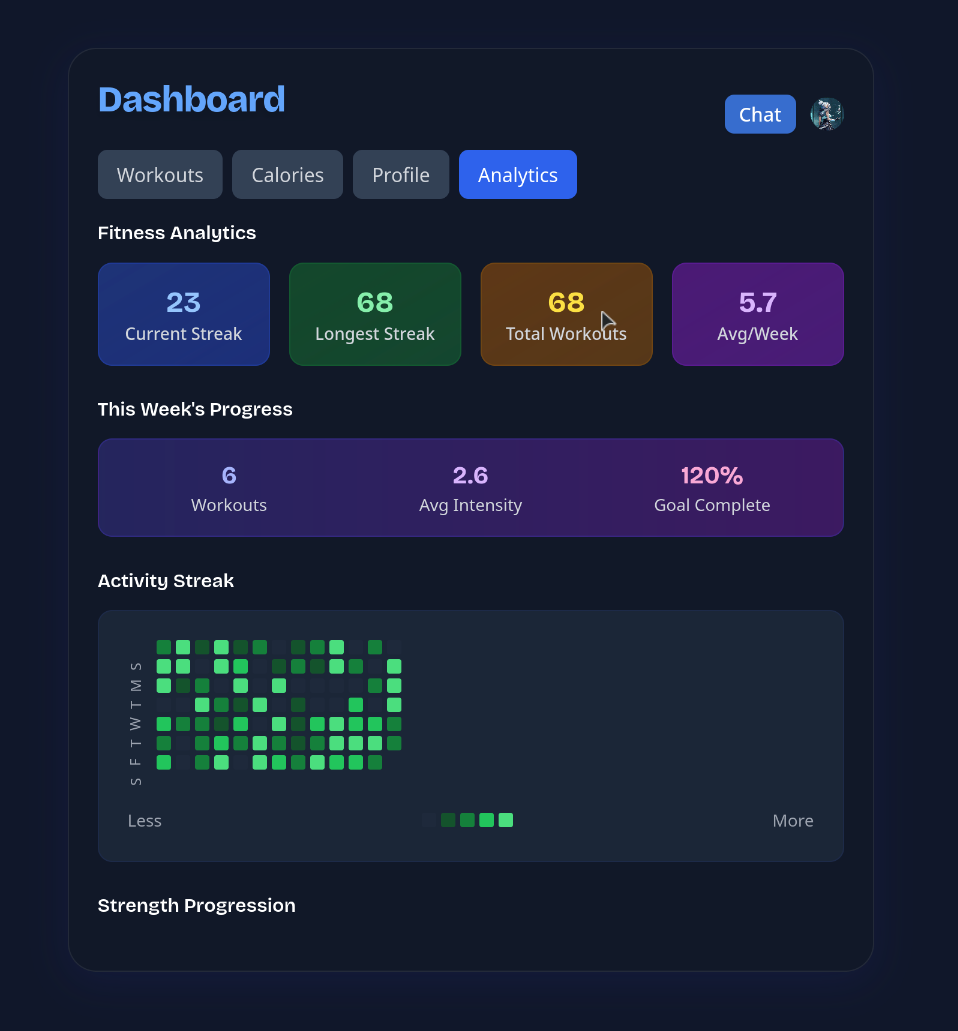Click the profile avatar icon

(827, 114)
